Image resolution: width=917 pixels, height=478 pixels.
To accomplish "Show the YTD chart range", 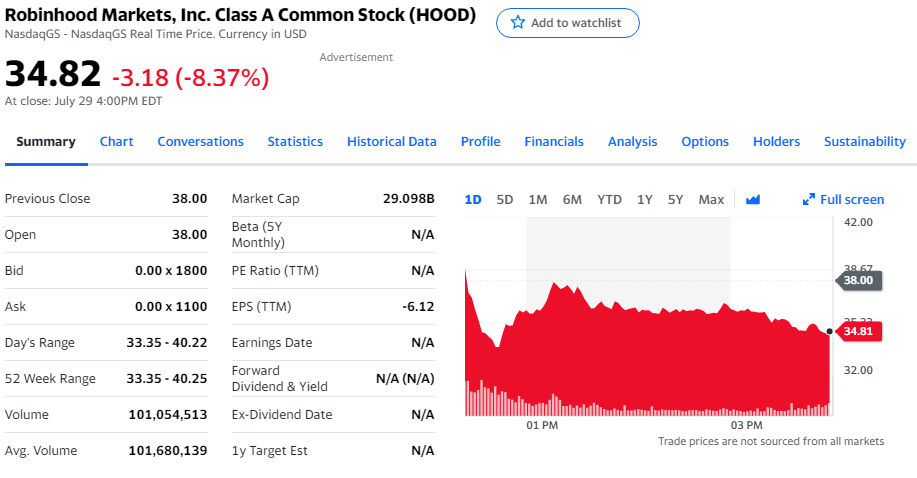I will point(609,199).
